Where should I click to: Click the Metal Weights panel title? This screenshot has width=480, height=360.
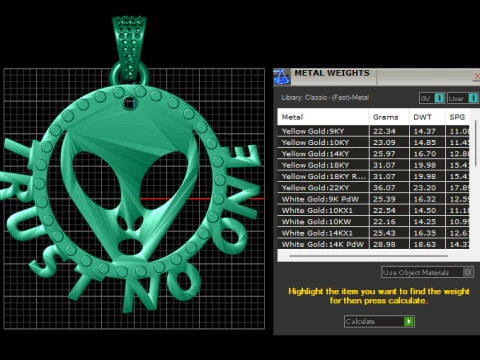(x=332, y=73)
